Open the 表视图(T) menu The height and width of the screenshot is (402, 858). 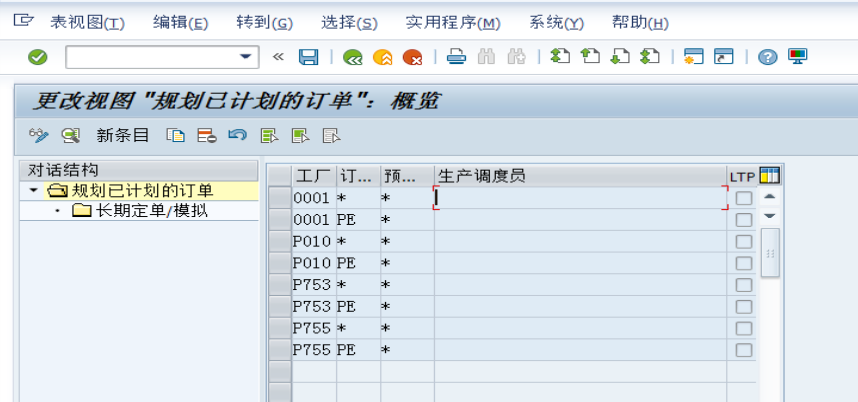pos(88,23)
